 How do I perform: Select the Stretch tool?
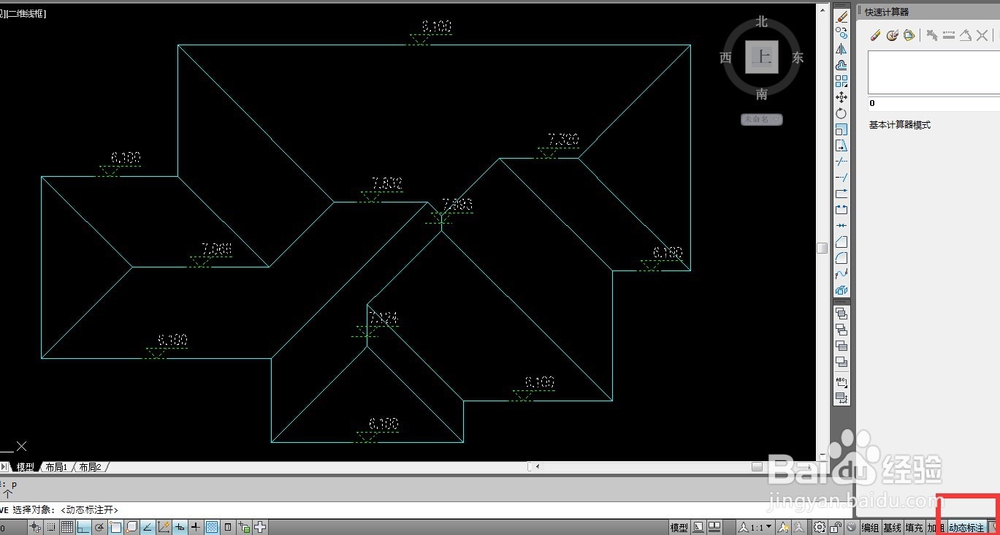click(841, 146)
